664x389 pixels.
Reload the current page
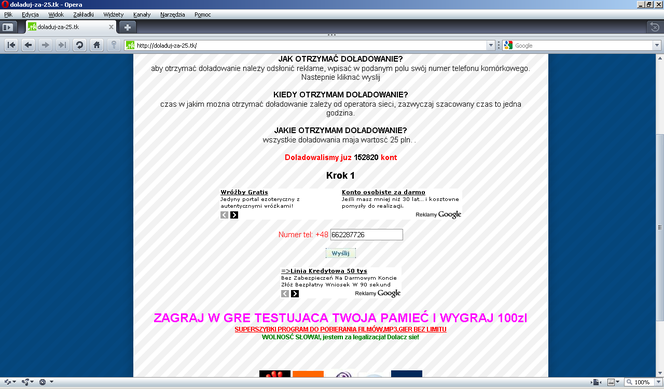pyautogui.click(x=79, y=45)
